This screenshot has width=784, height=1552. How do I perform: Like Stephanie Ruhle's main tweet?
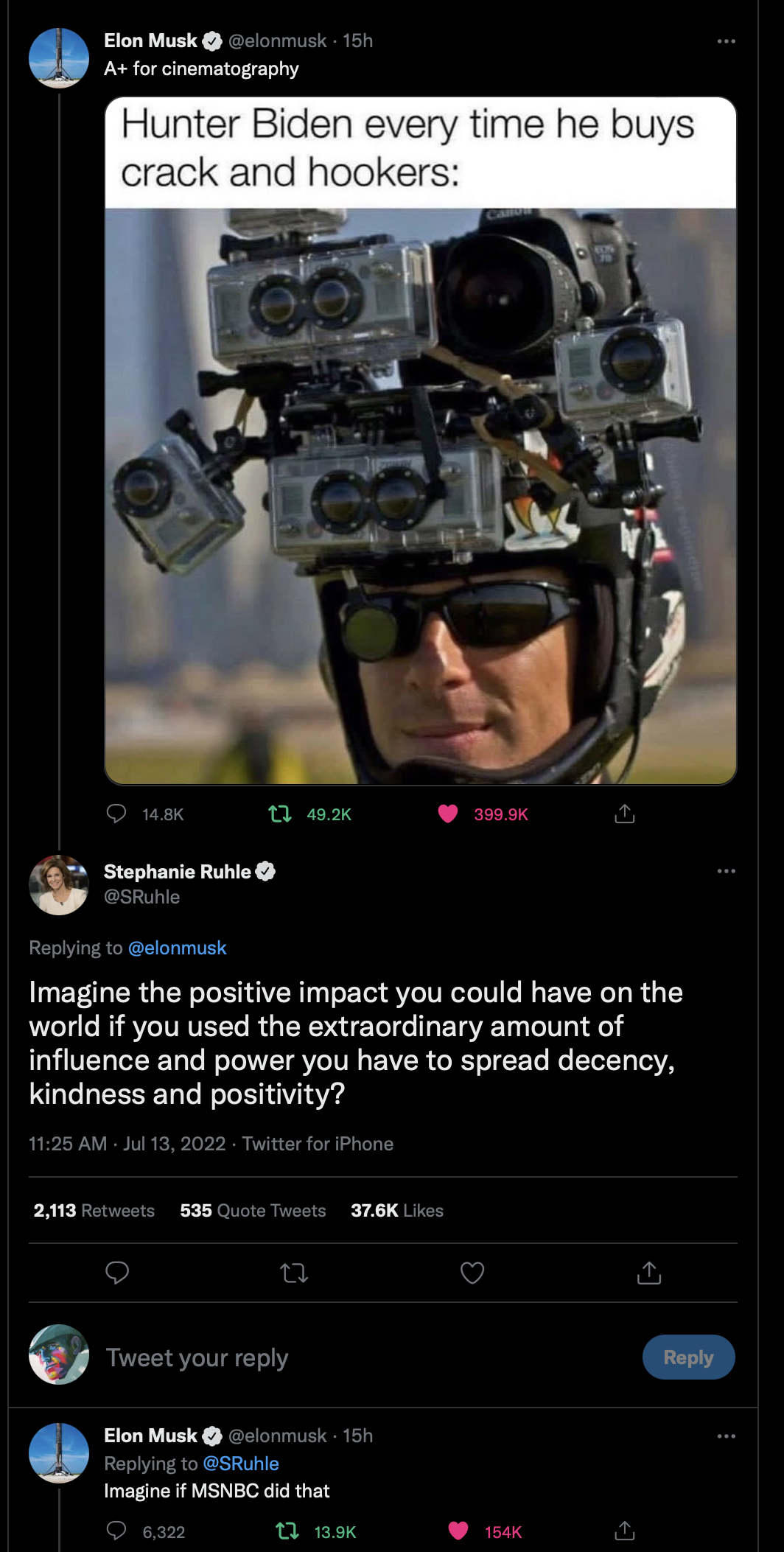pyautogui.click(x=472, y=1273)
